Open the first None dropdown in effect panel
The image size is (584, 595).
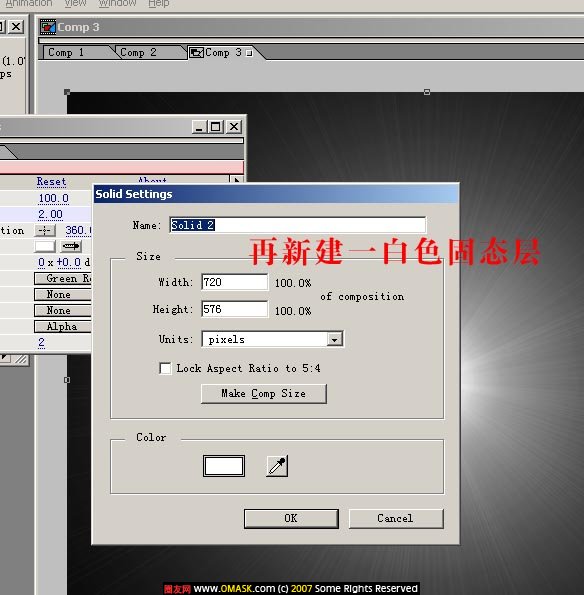pyautogui.click(x=63, y=294)
